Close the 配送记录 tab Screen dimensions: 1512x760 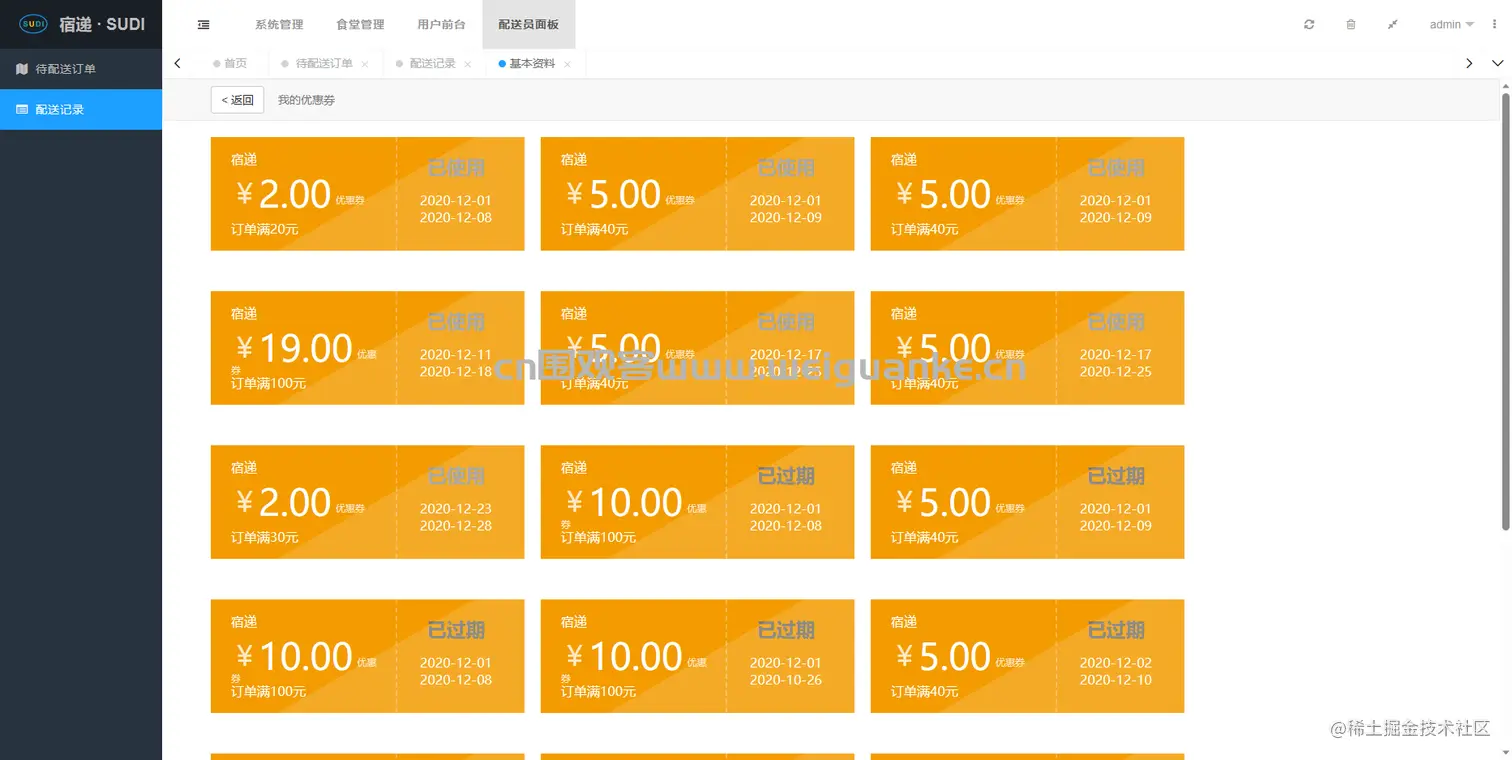click(468, 64)
